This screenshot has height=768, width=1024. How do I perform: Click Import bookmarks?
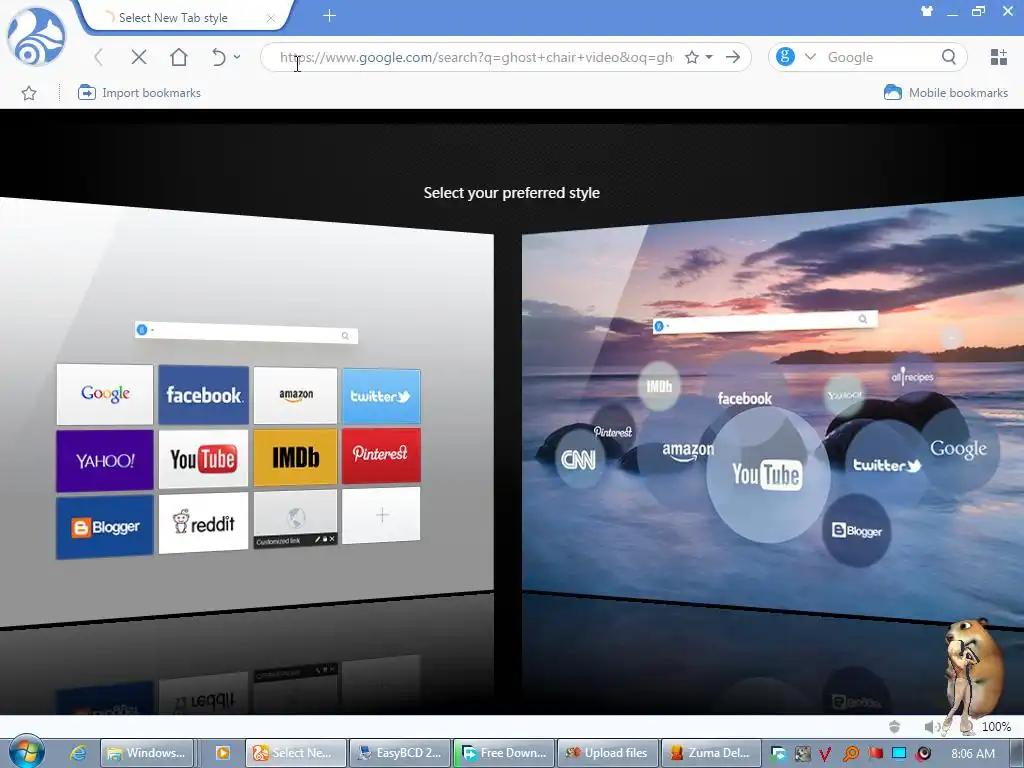coord(139,93)
